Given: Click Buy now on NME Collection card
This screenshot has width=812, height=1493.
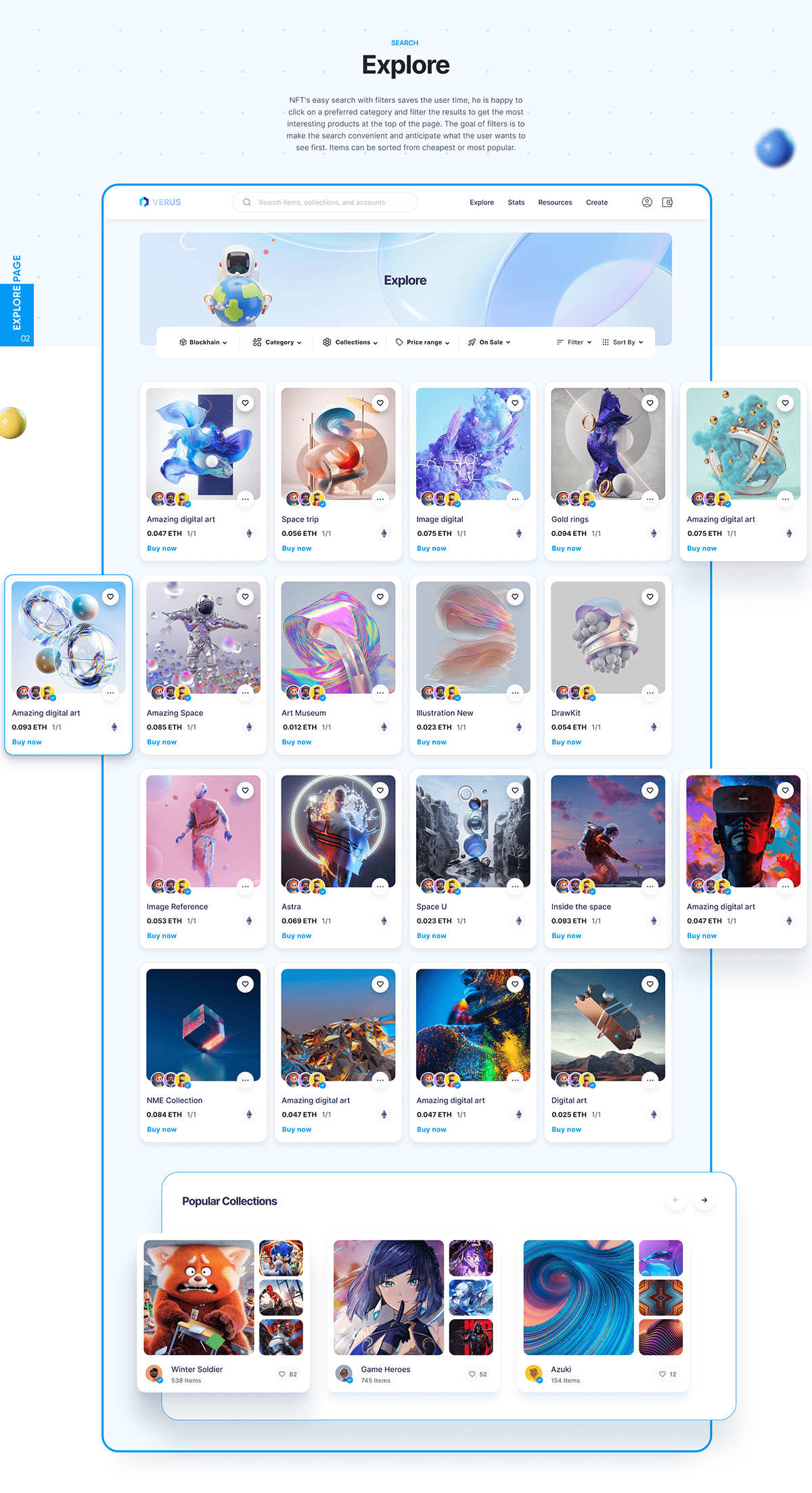Looking at the screenshot, I should pyautogui.click(x=162, y=1130).
